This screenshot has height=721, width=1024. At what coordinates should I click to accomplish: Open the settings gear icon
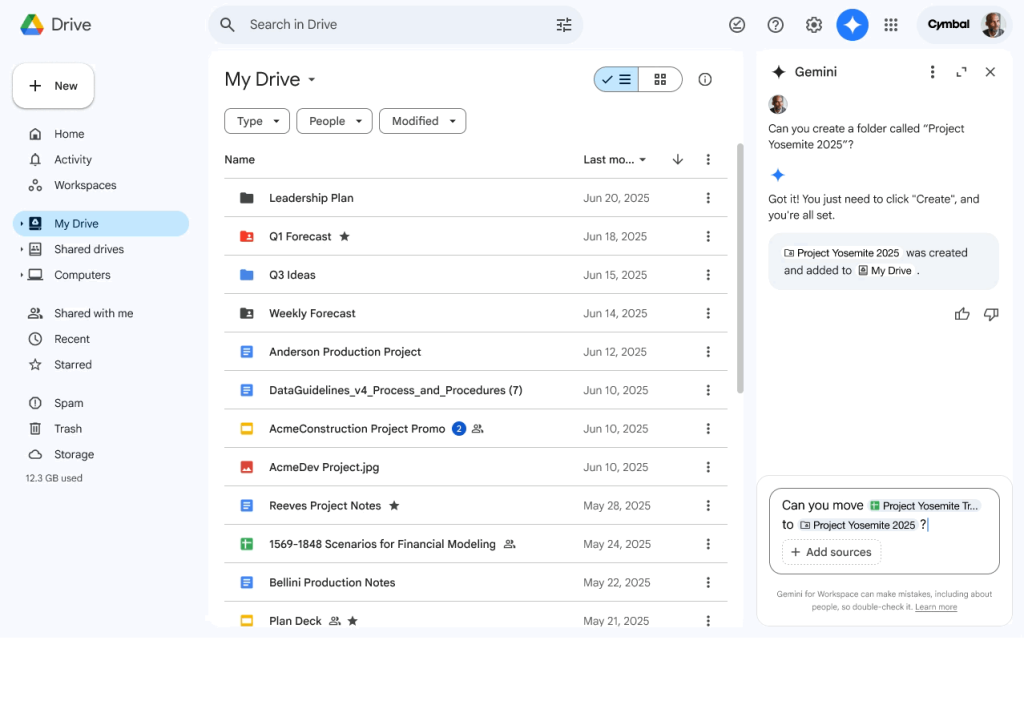coord(814,25)
